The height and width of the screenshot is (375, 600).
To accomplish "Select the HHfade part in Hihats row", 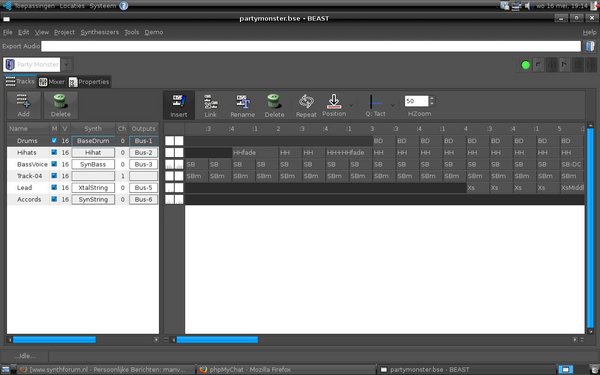I will coord(255,152).
